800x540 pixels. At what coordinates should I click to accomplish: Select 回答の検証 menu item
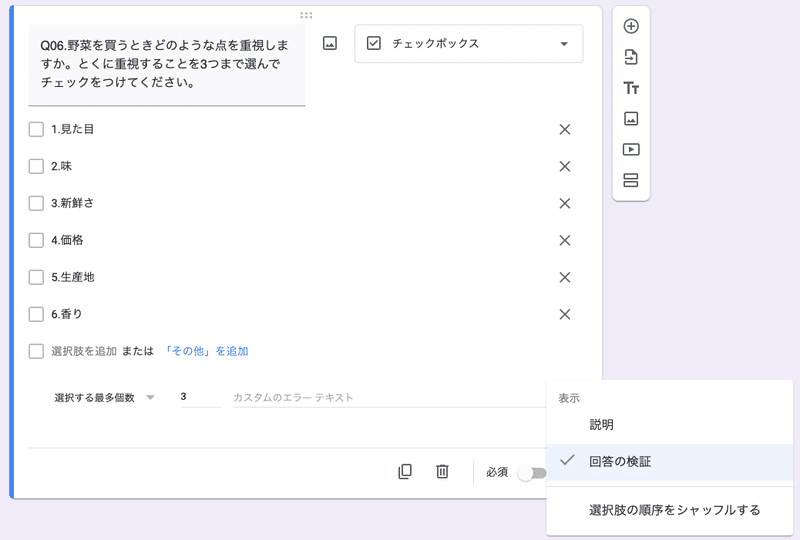pos(669,462)
